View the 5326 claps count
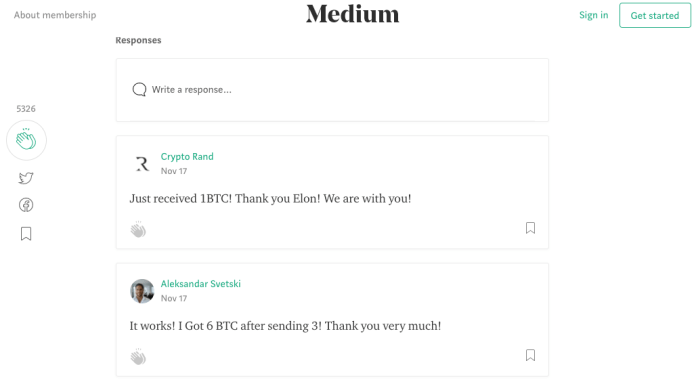This screenshot has width=696, height=386. tap(26, 109)
